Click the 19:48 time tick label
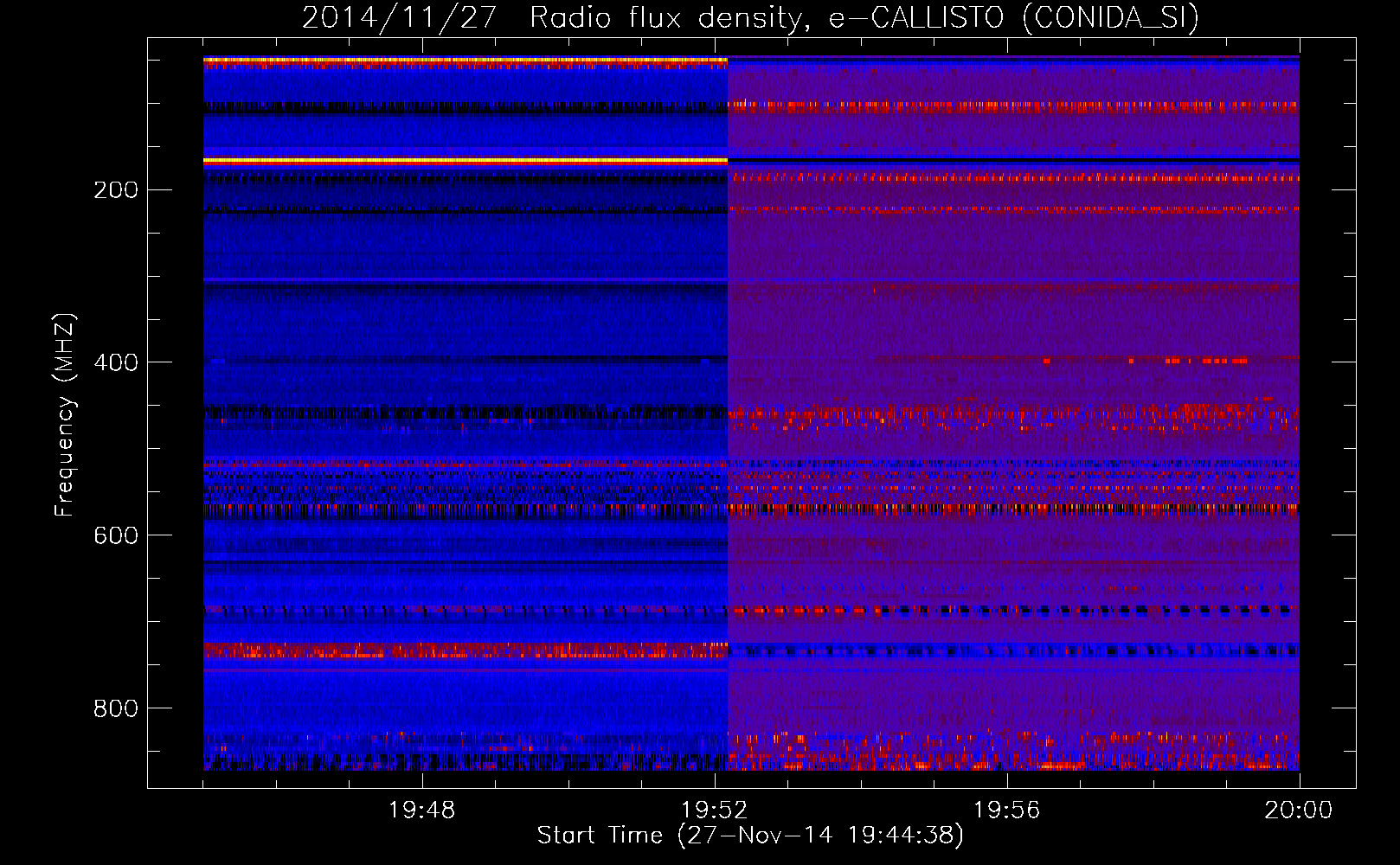Image resolution: width=1400 pixels, height=865 pixels. [x=421, y=811]
